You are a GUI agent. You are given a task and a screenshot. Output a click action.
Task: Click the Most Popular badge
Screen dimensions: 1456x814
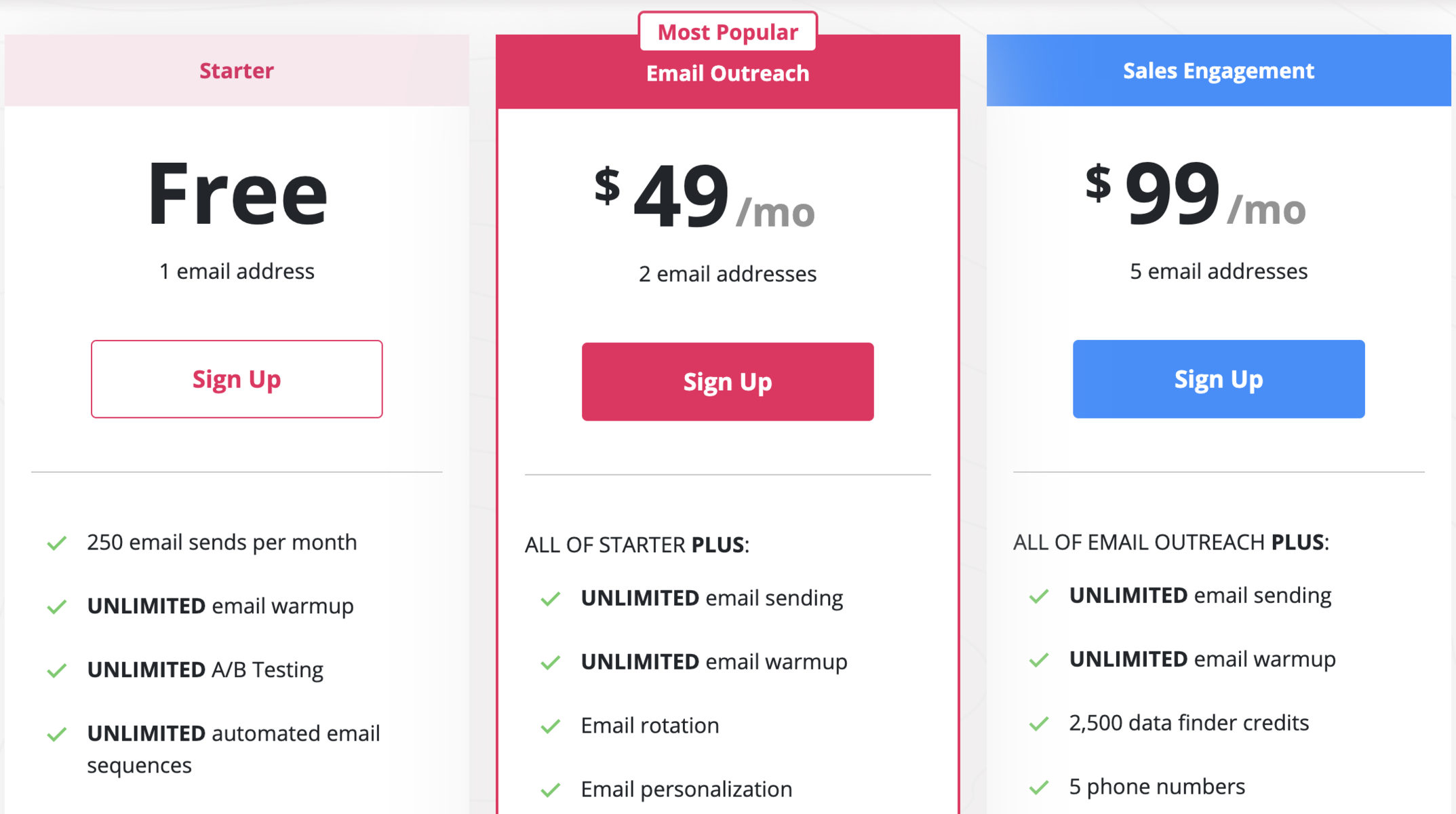[x=728, y=32]
